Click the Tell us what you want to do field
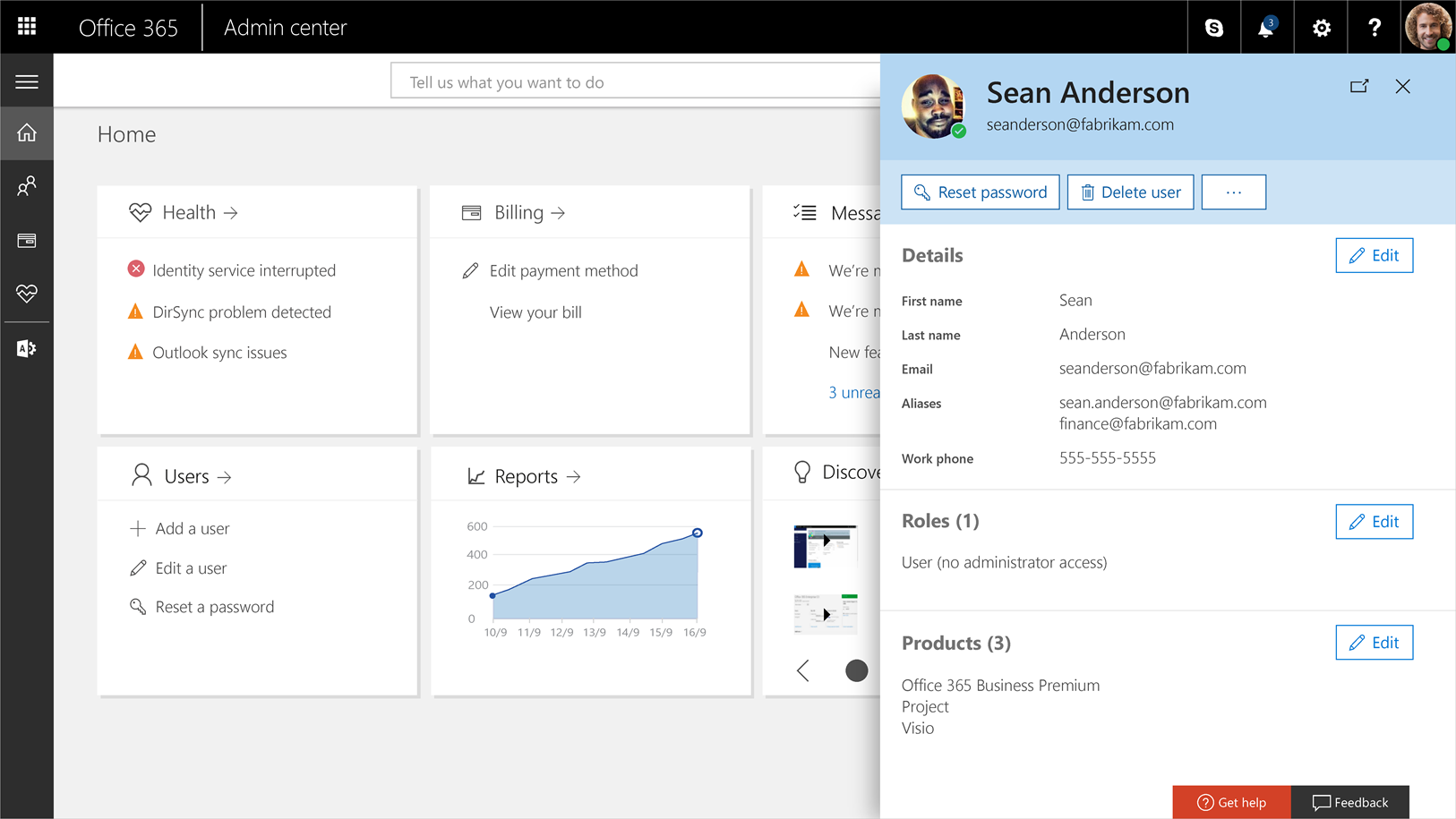 [627, 81]
